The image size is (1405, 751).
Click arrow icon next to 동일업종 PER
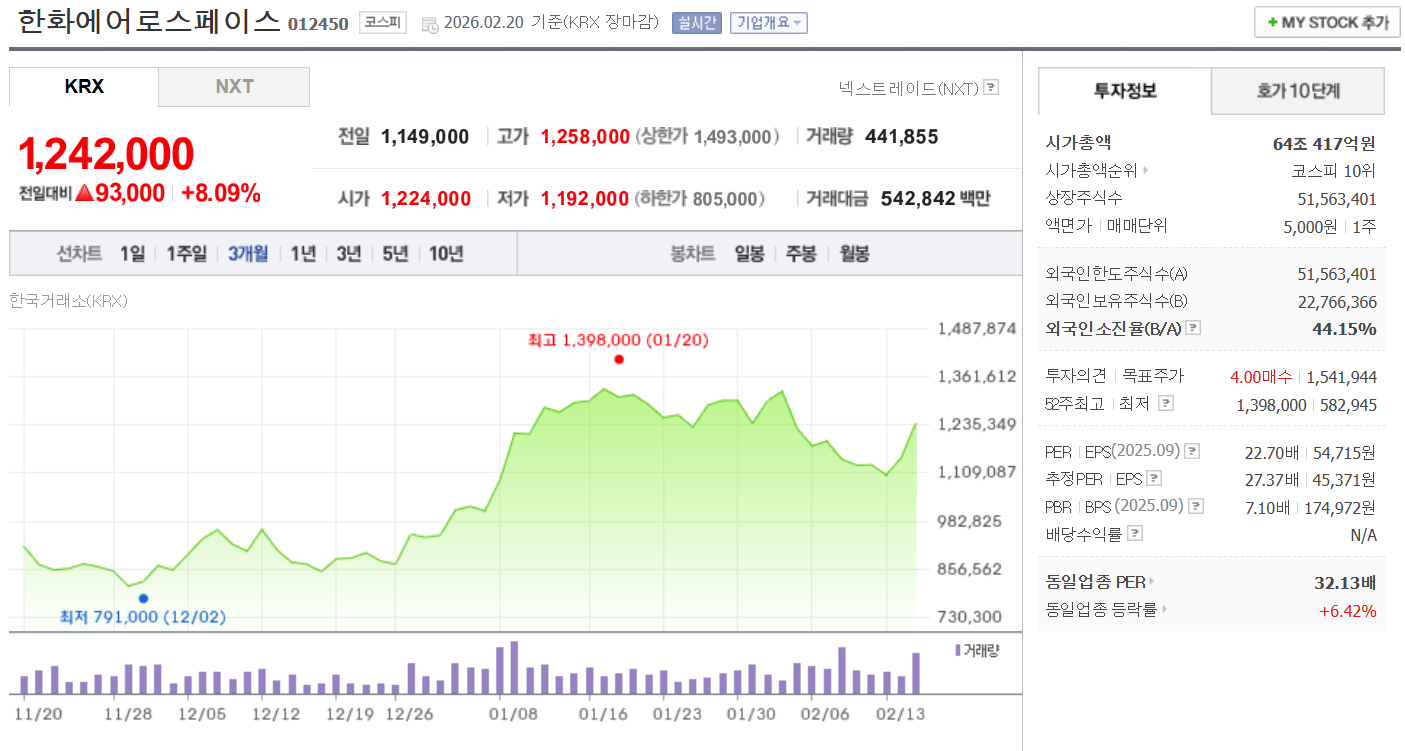1151,582
